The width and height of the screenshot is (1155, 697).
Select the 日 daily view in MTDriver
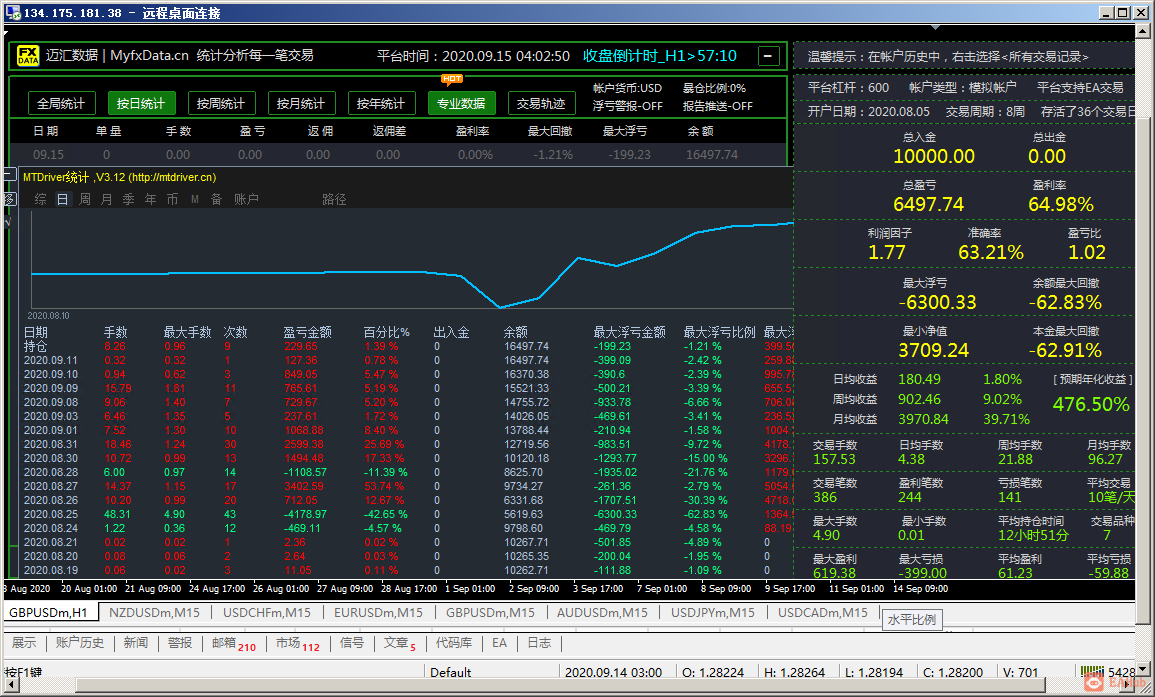pos(63,199)
